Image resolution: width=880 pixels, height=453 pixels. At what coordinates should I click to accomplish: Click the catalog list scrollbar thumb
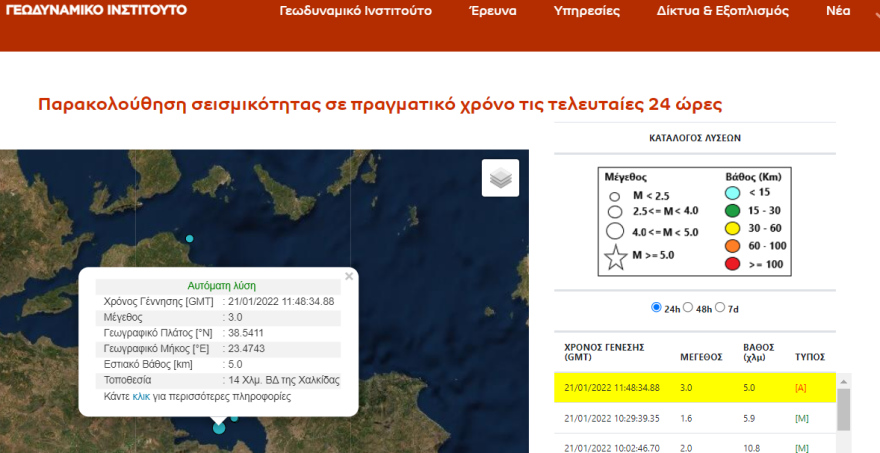coord(844,410)
